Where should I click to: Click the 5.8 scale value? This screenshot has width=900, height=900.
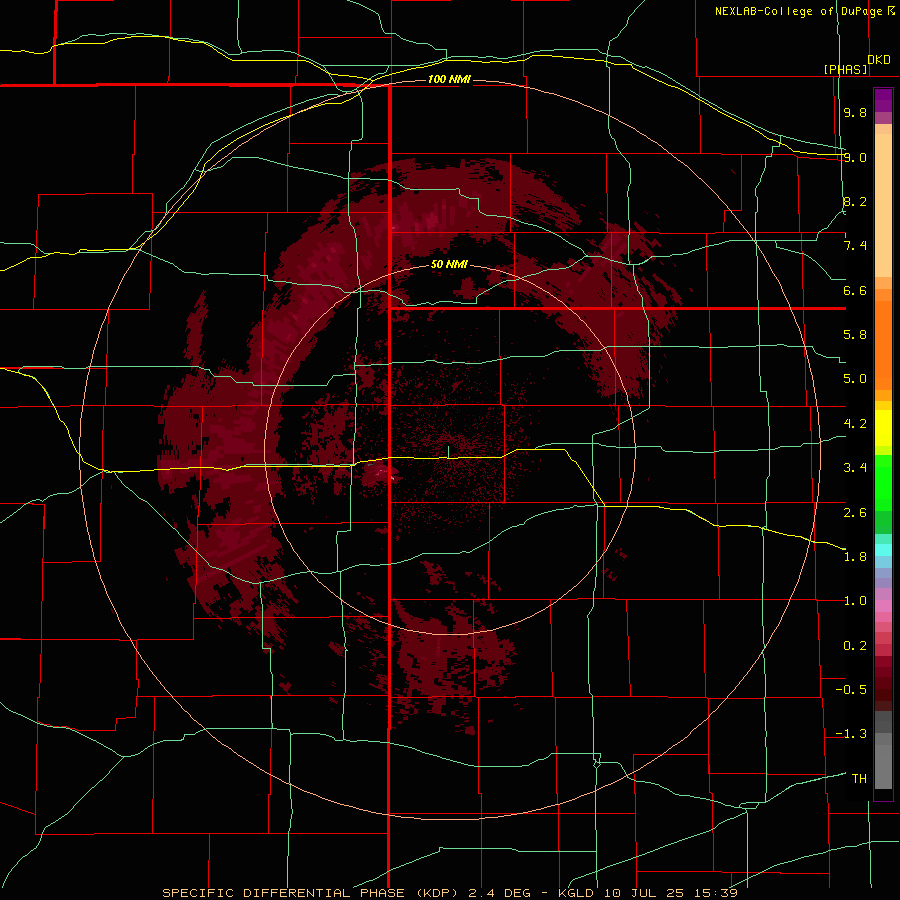(855, 335)
